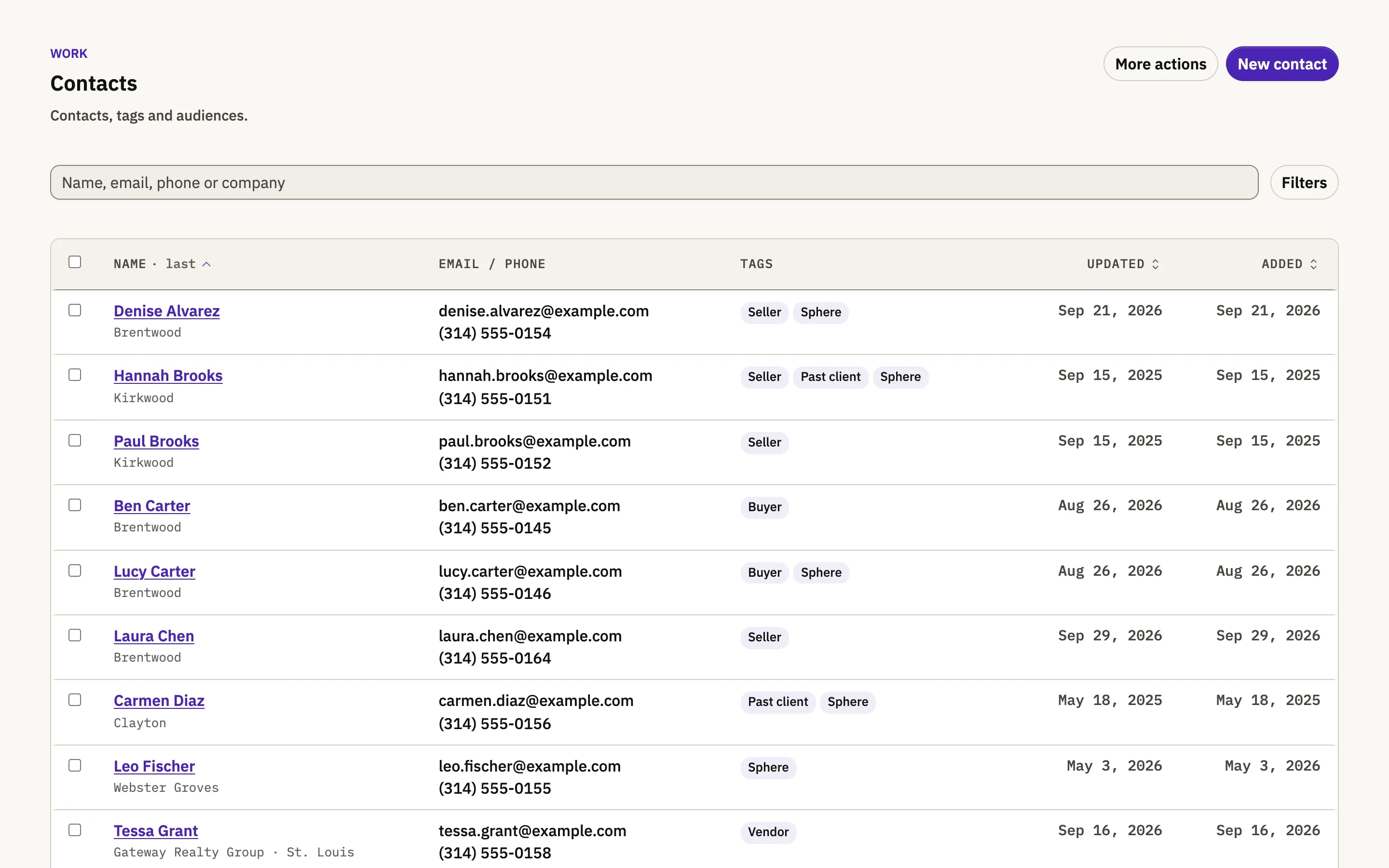Check the Hannah Brooks row checkbox

click(x=75, y=375)
